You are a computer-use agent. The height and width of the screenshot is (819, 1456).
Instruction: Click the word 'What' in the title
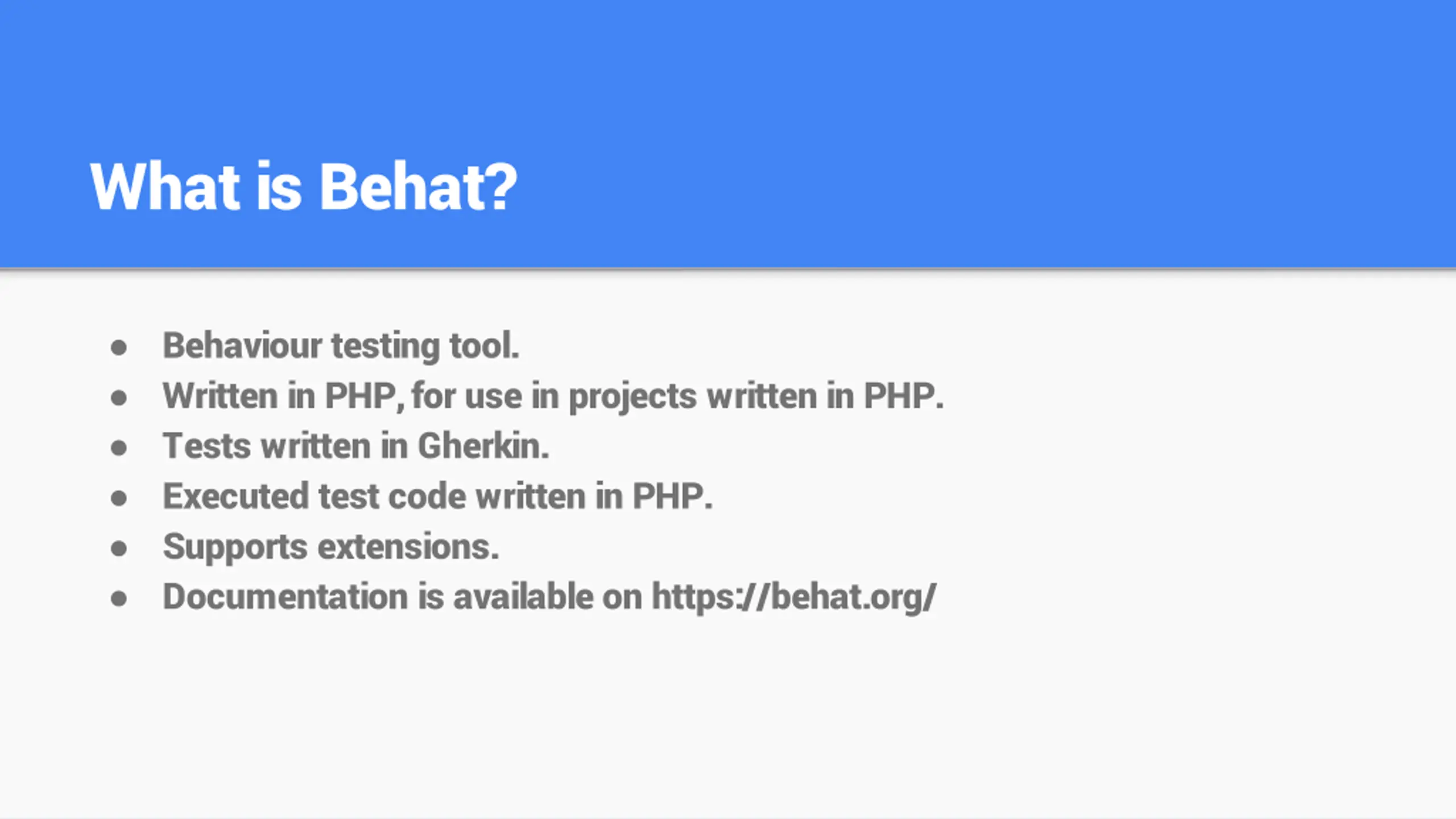point(164,187)
